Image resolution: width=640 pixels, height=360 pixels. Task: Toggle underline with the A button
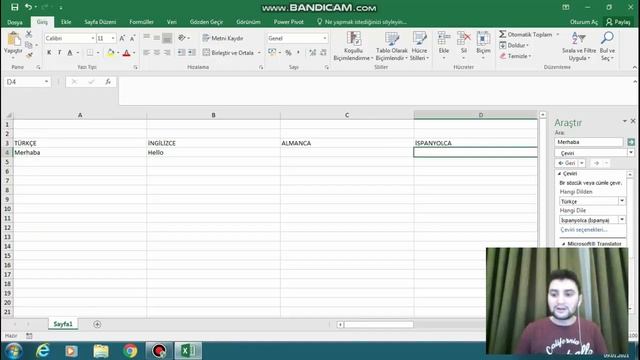click(x=70, y=53)
